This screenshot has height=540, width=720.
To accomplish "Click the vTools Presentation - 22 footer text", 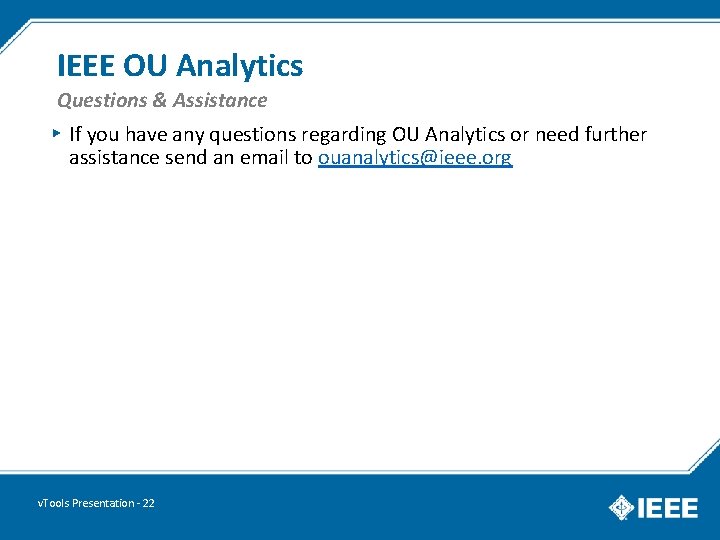I will pos(96,503).
